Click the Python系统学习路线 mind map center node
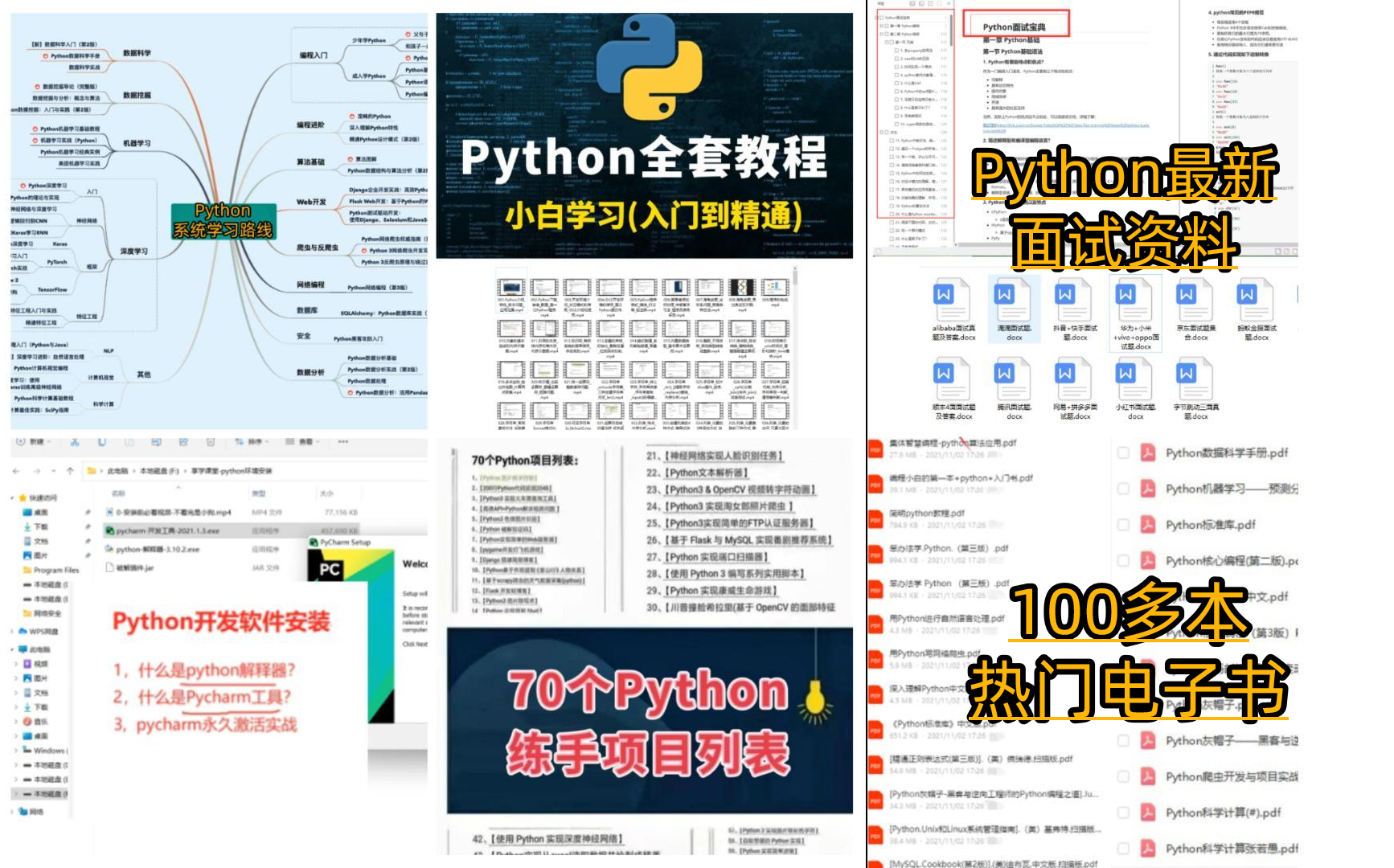This screenshot has width=1394, height=868. pos(223,220)
